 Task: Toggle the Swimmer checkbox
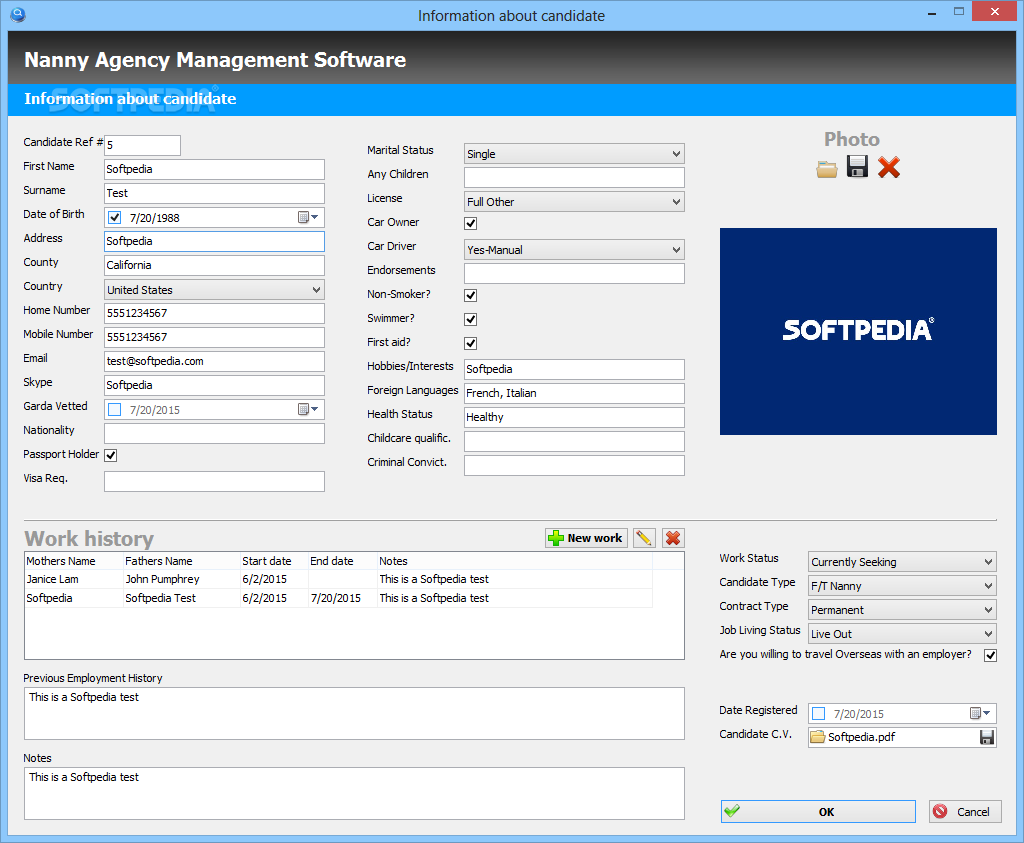(x=471, y=319)
